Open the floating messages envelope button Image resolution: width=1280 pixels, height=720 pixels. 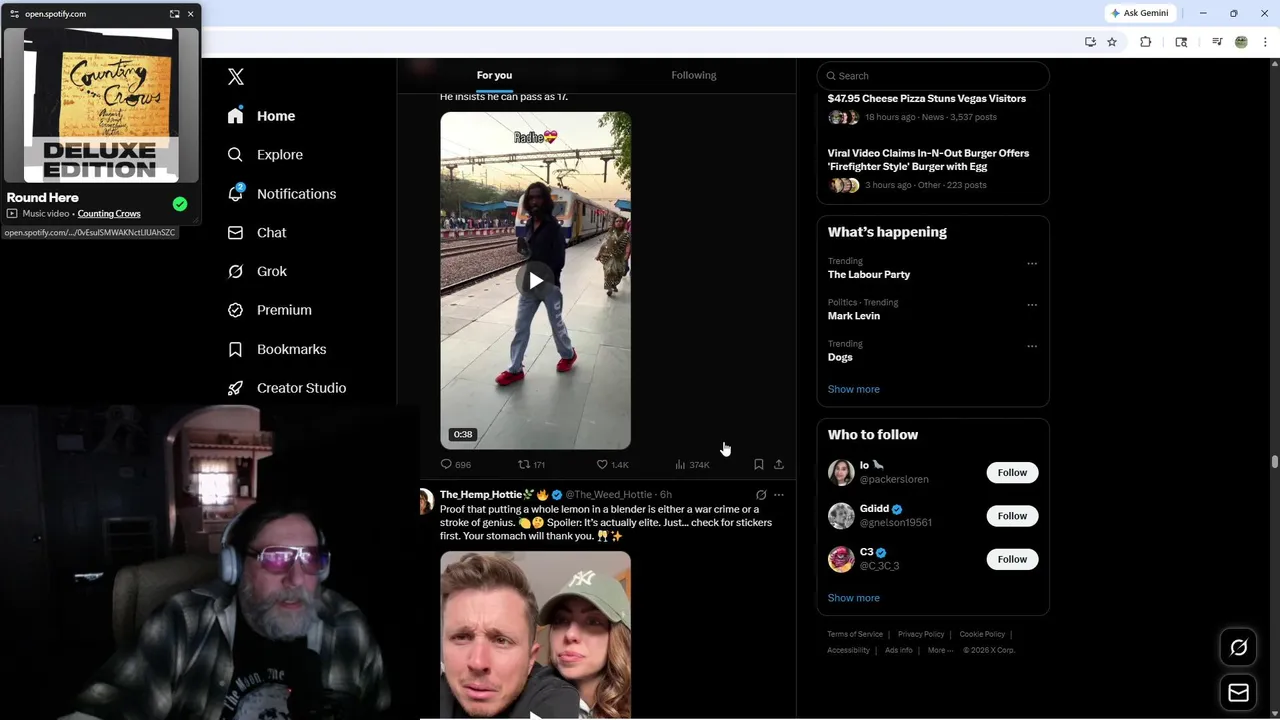click(x=1238, y=693)
